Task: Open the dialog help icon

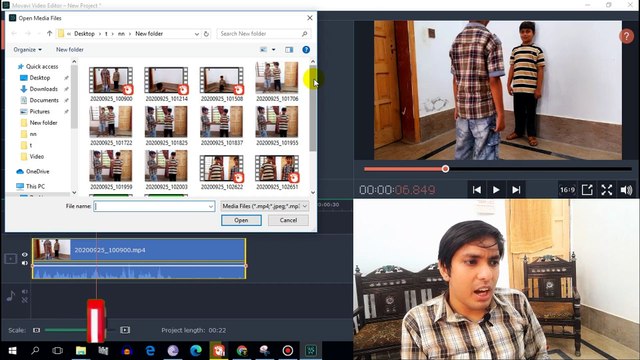Action: [306, 49]
